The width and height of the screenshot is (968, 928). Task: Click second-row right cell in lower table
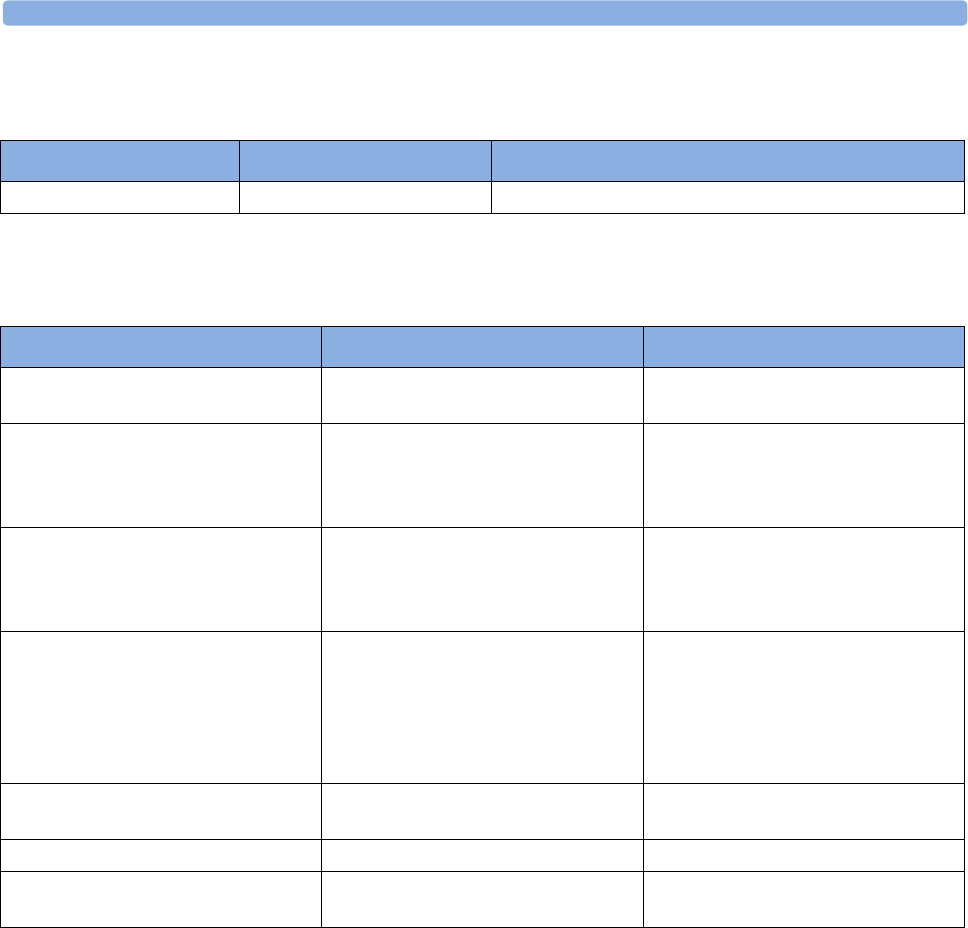coord(804,475)
